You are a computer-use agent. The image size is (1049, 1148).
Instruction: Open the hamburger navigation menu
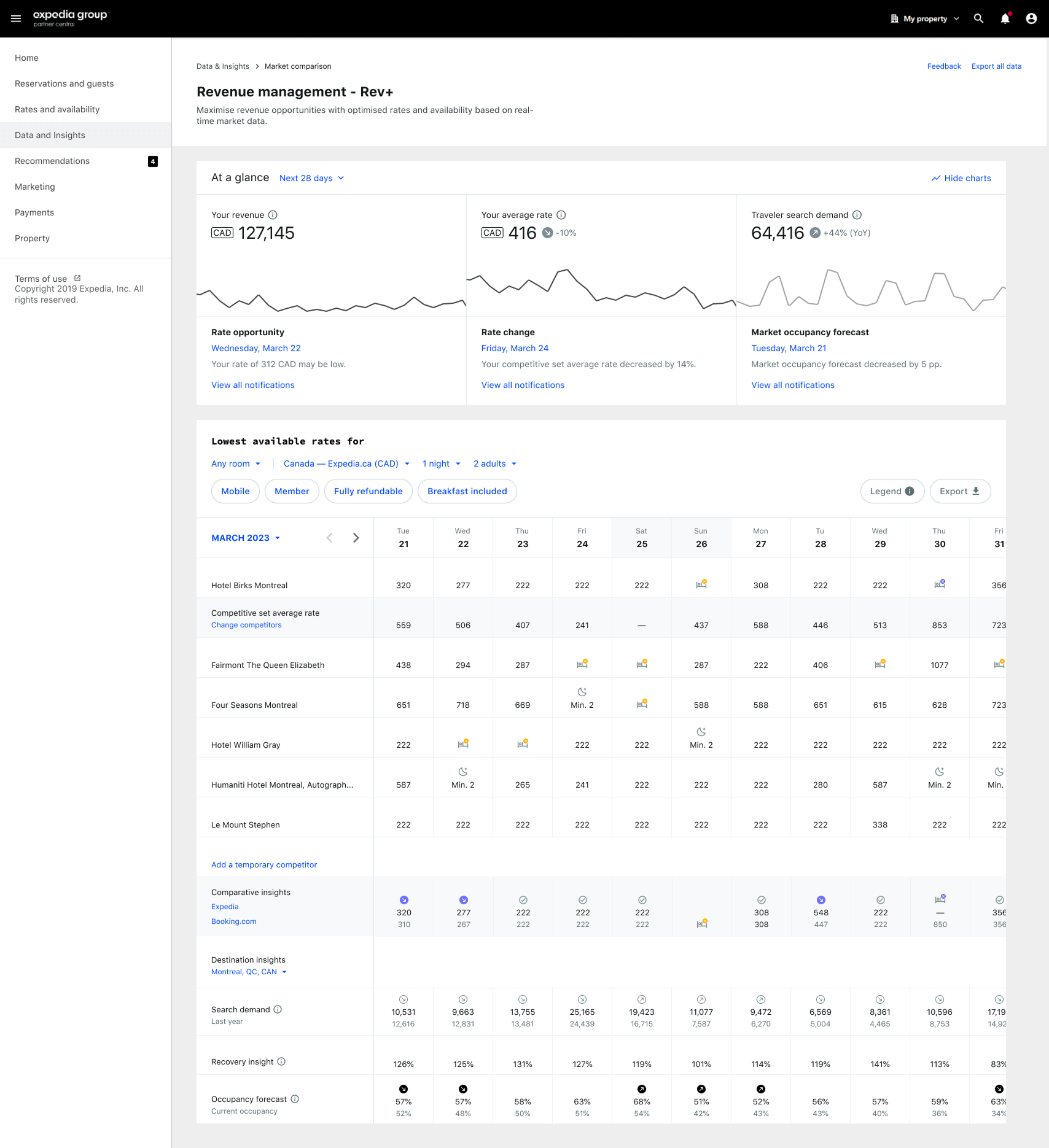pyautogui.click(x=16, y=18)
